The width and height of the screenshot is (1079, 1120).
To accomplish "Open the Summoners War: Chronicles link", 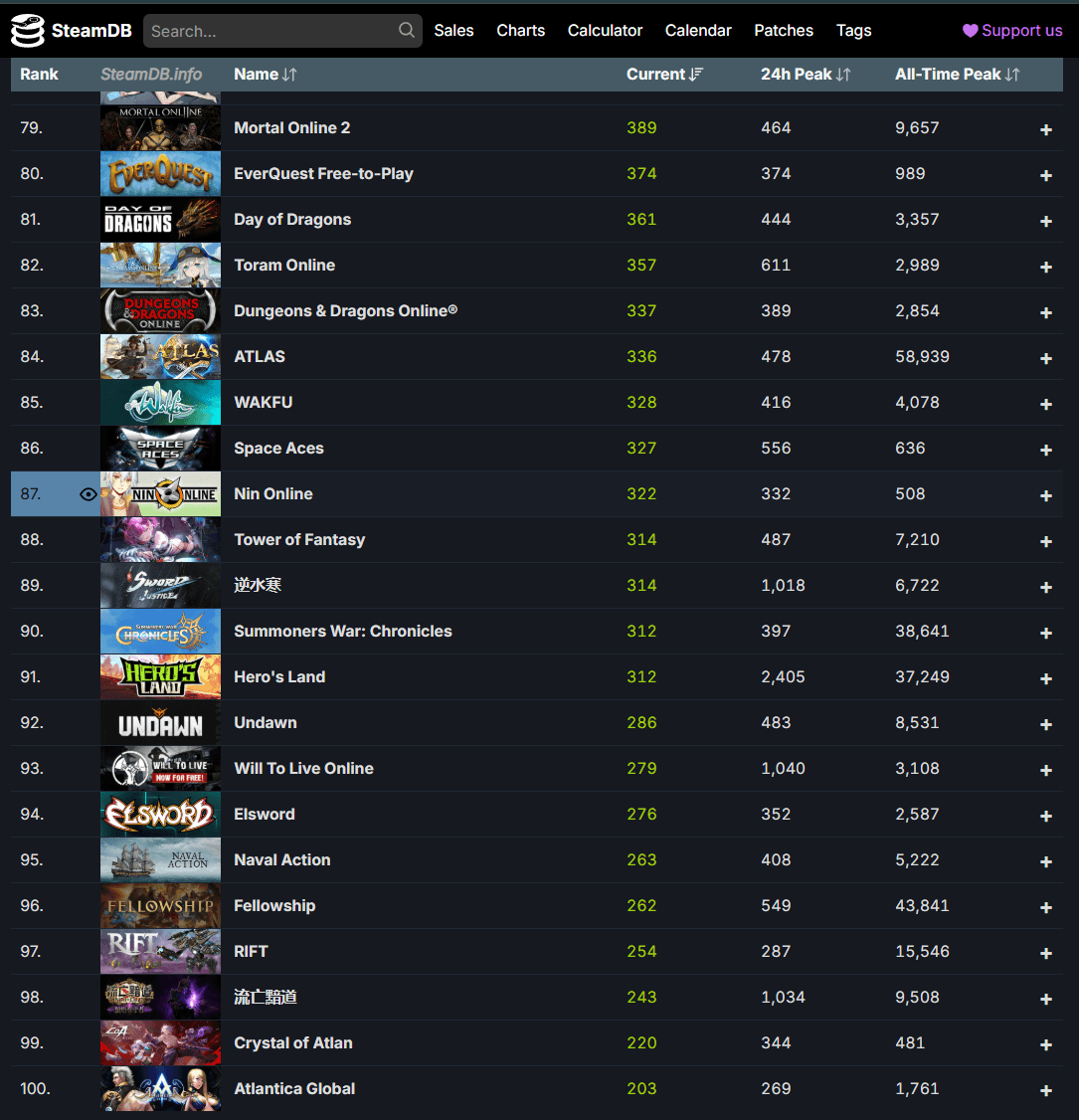I will point(343,631).
